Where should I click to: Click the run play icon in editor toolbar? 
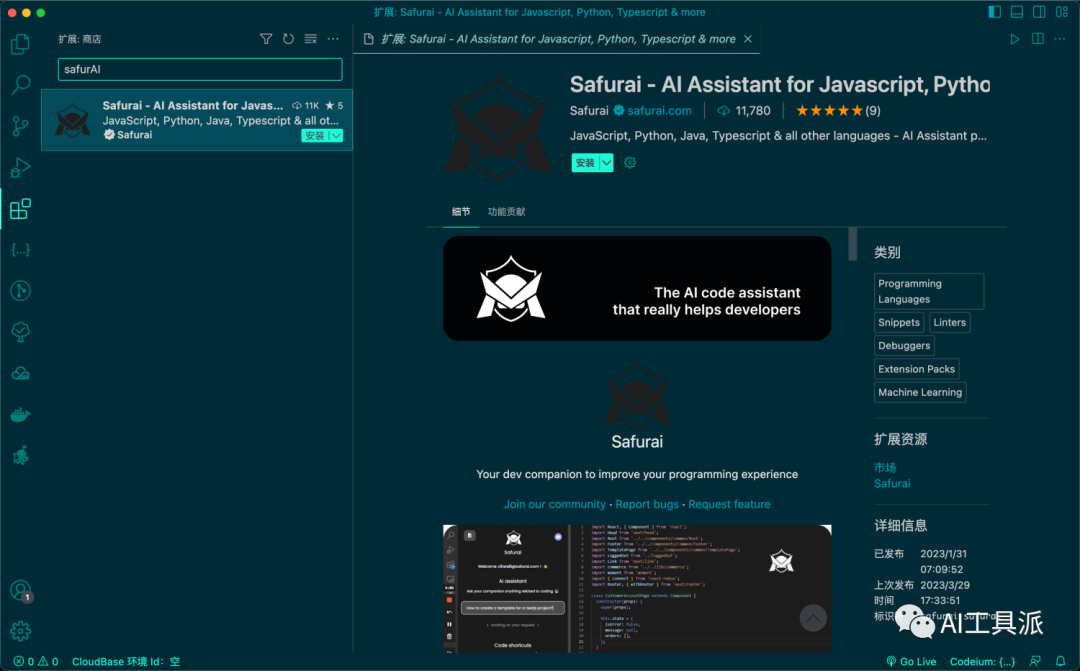(x=1015, y=39)
